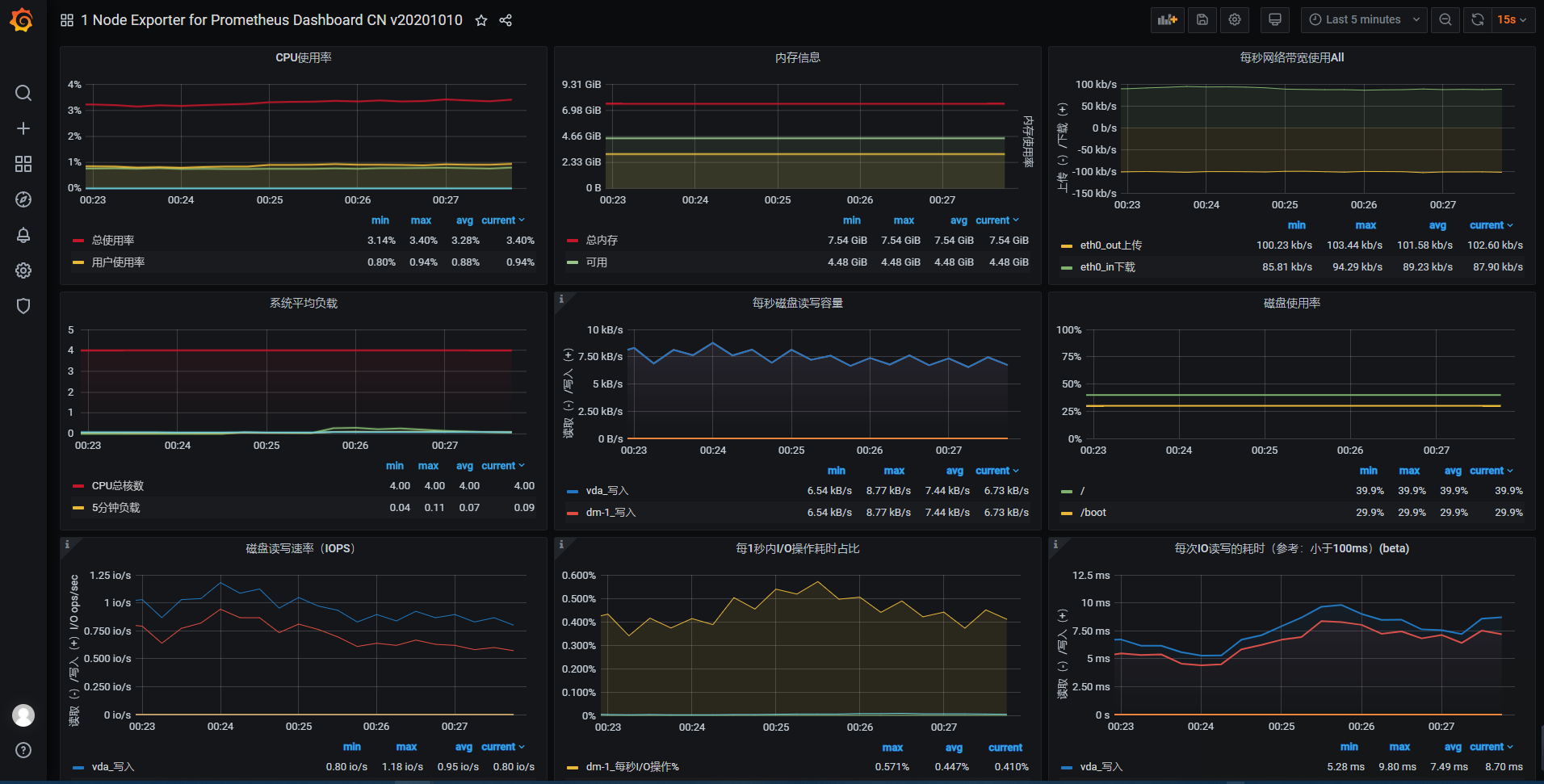The width and height of the screenshot is (1544, 784).
Task: Refresh the dashboard now
Action: click(1478, 20)
